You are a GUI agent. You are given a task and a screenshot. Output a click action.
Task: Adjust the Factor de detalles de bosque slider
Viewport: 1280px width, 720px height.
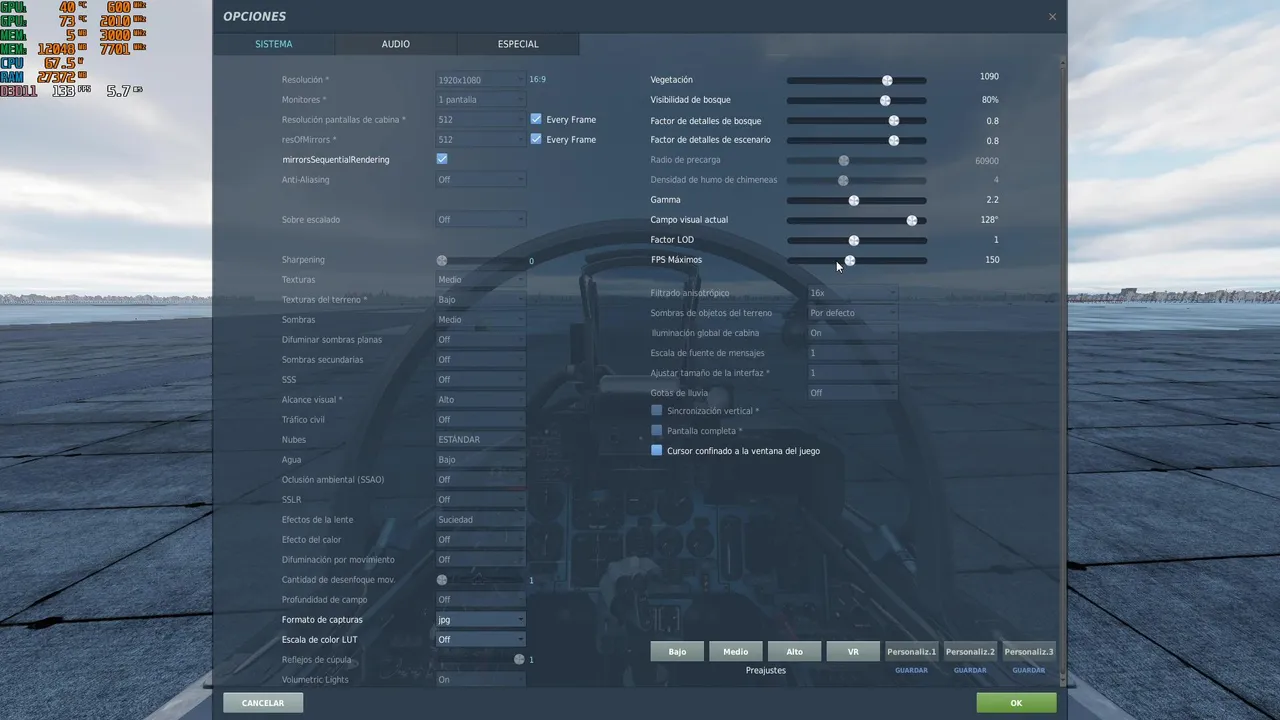857,120
